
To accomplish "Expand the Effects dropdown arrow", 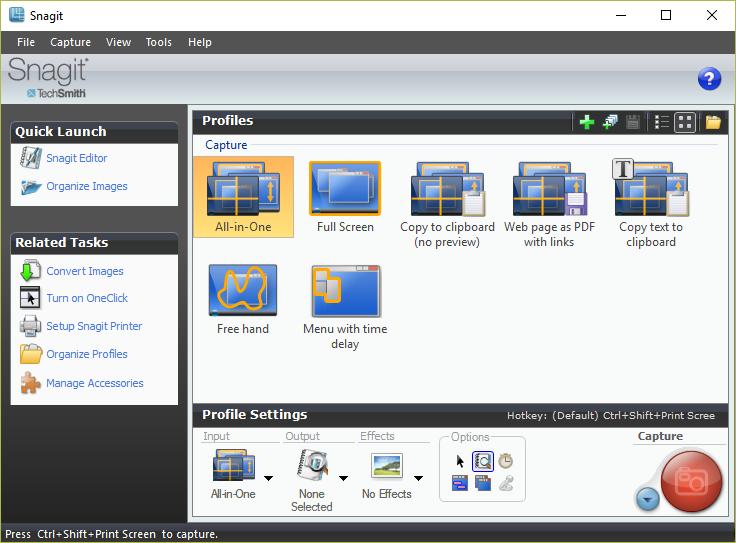I will click(x=418, y=478).
